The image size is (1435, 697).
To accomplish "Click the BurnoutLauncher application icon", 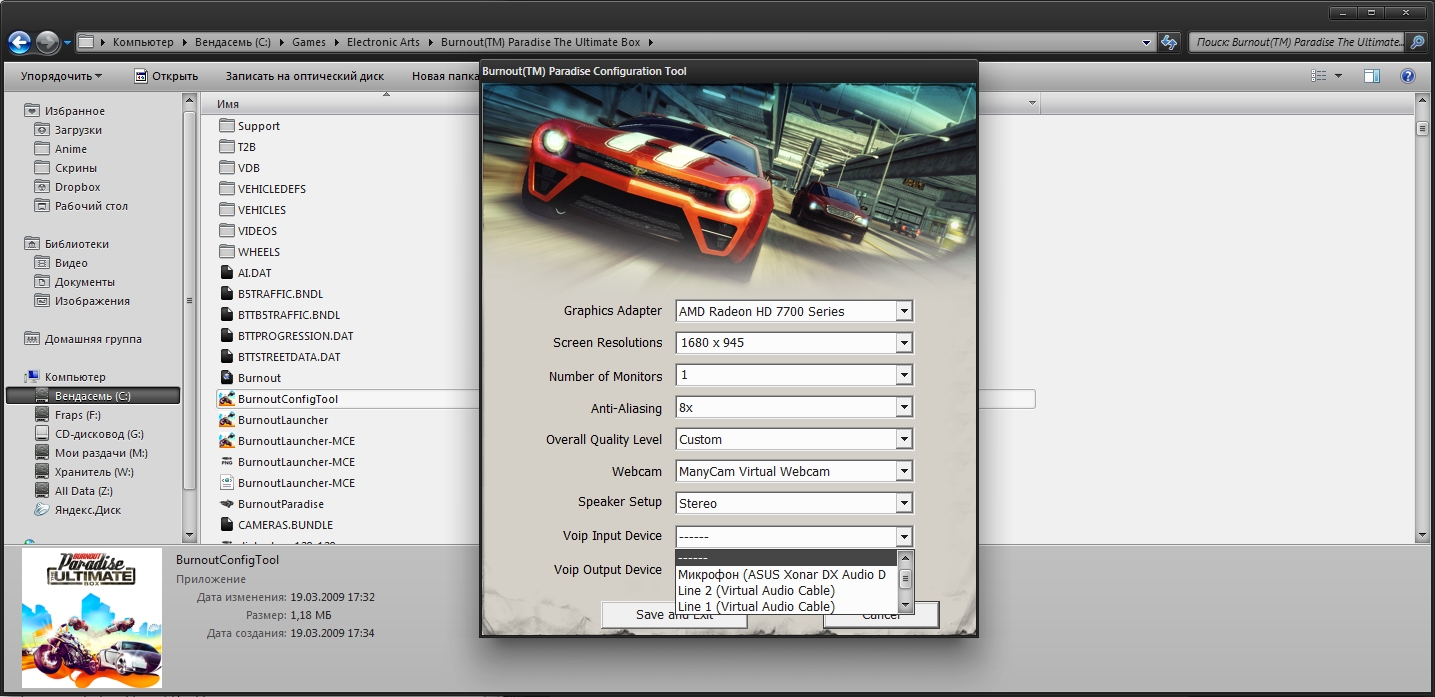I will tap(226, 420).
